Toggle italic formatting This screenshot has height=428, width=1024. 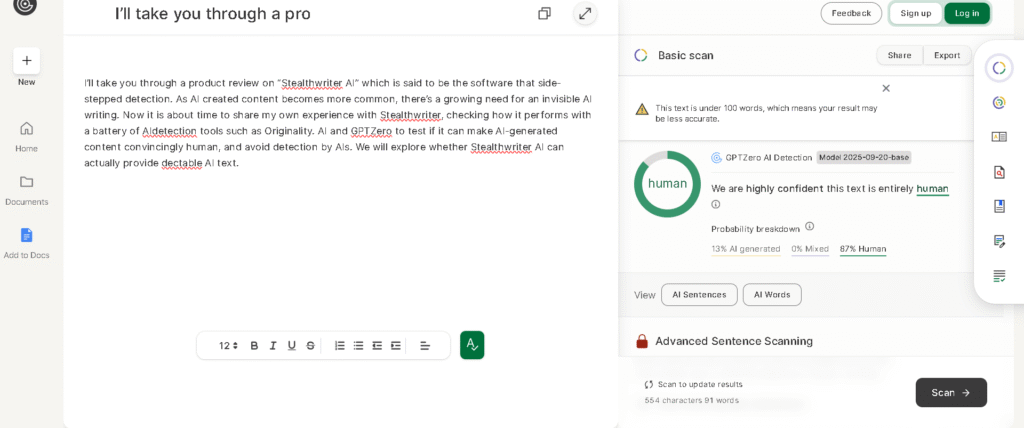click(273, 346)
